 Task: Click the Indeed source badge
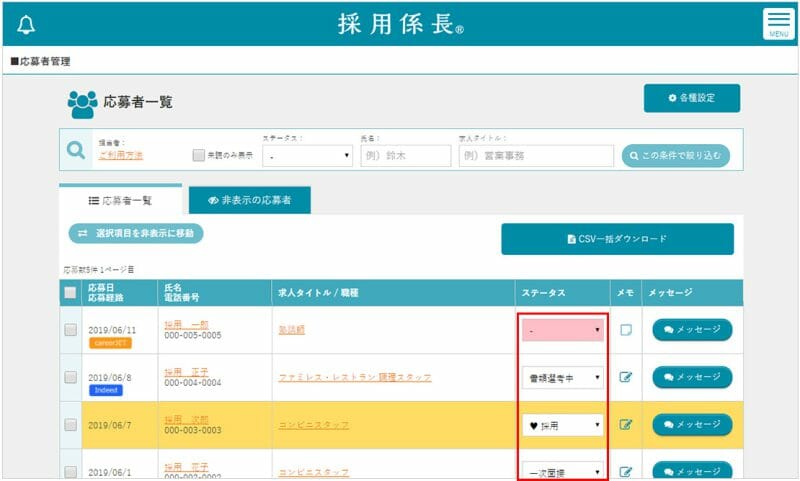pos(106,390)
